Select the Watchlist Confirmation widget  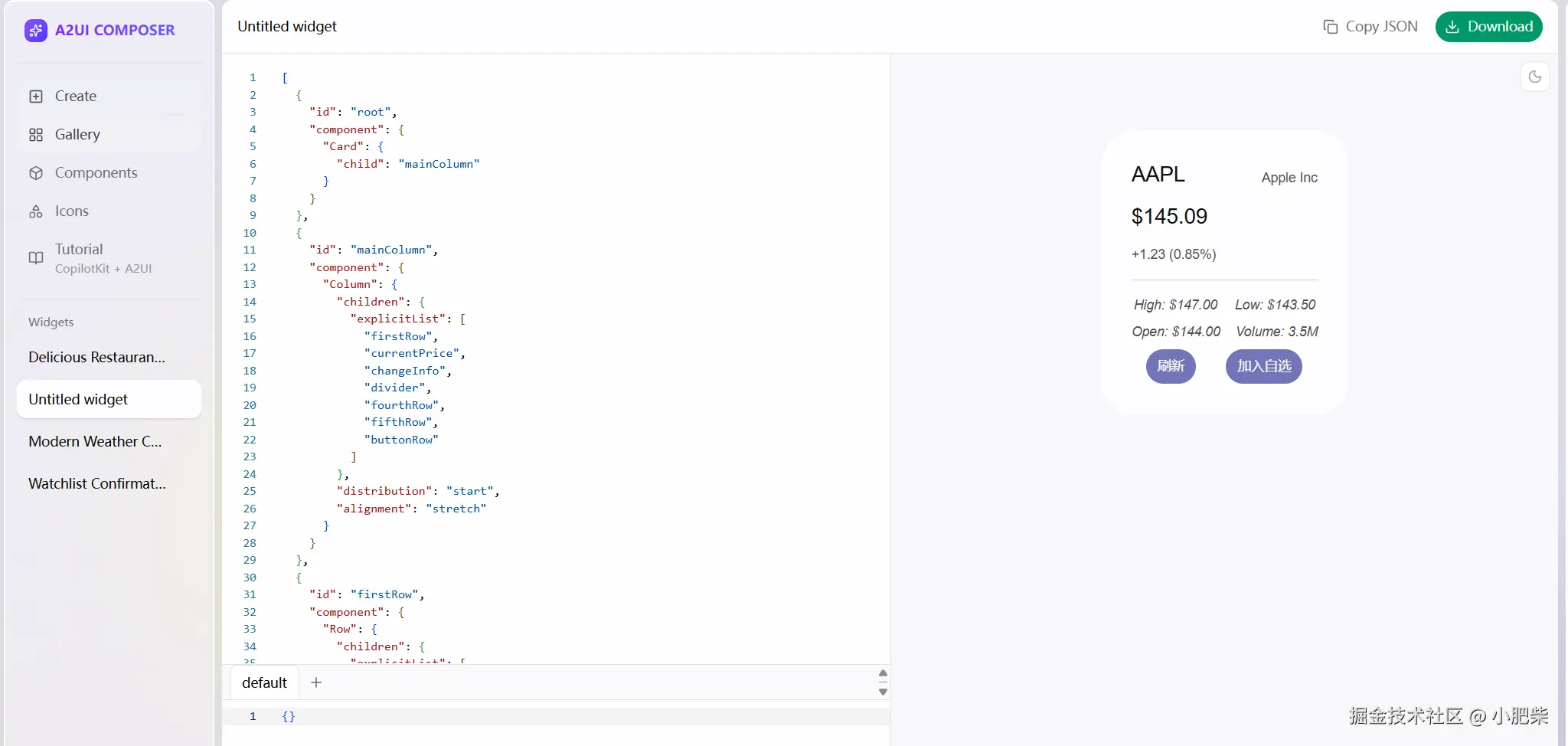(109, 483)
